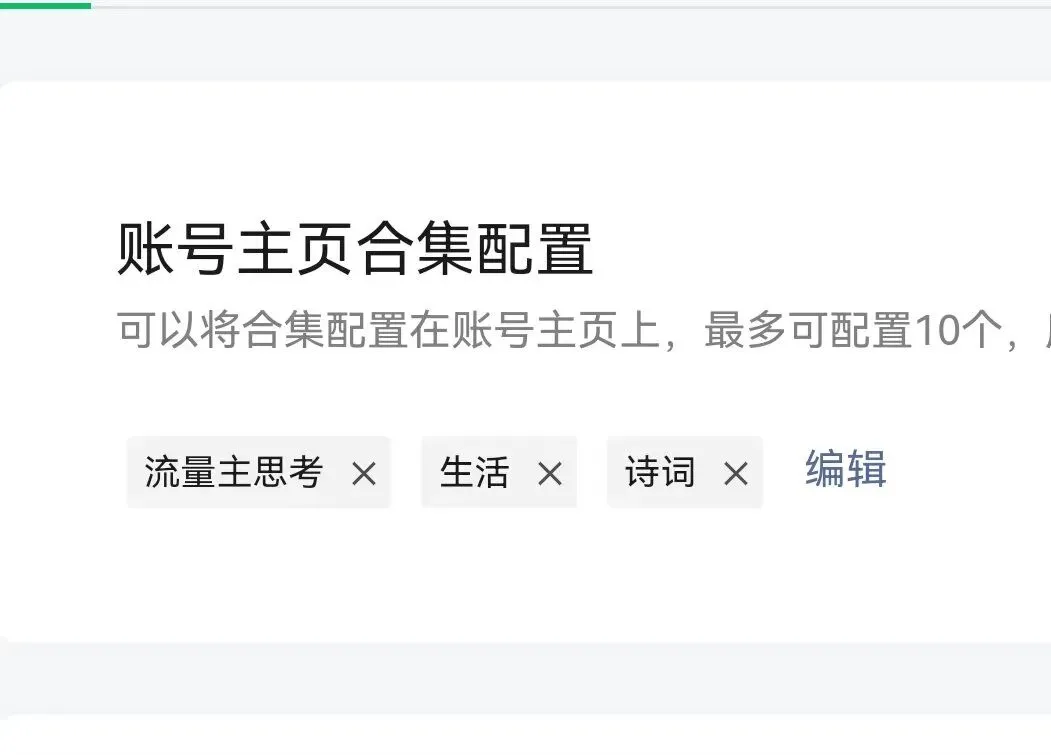
Task: Select the 诗词 tag label
Action: 660,472
